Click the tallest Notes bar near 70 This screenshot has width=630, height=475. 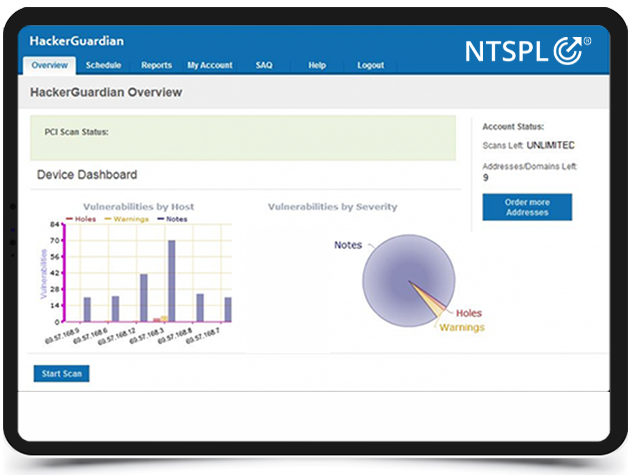coord(172,281)
